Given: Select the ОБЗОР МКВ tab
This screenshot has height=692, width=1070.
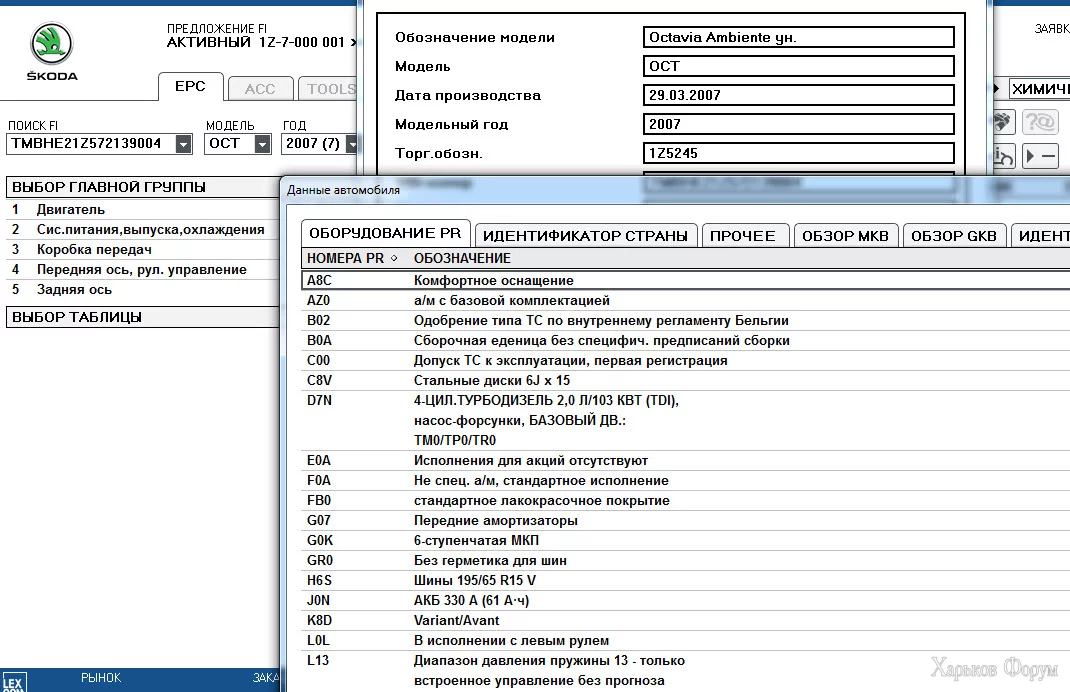Looking at the screenshot, I should 845,236.
